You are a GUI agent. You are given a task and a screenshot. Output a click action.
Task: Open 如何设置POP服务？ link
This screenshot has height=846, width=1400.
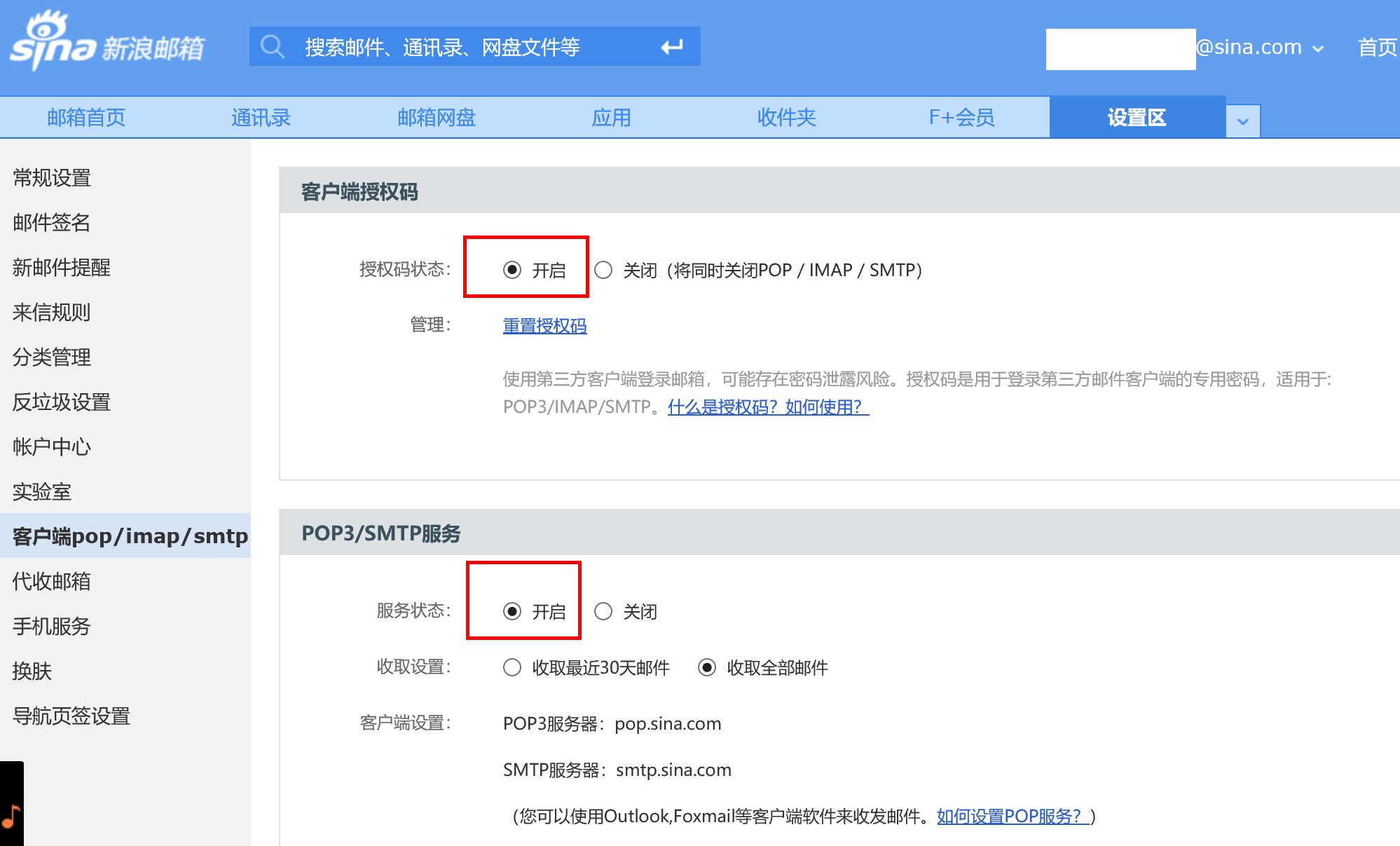click(1013, 816)
